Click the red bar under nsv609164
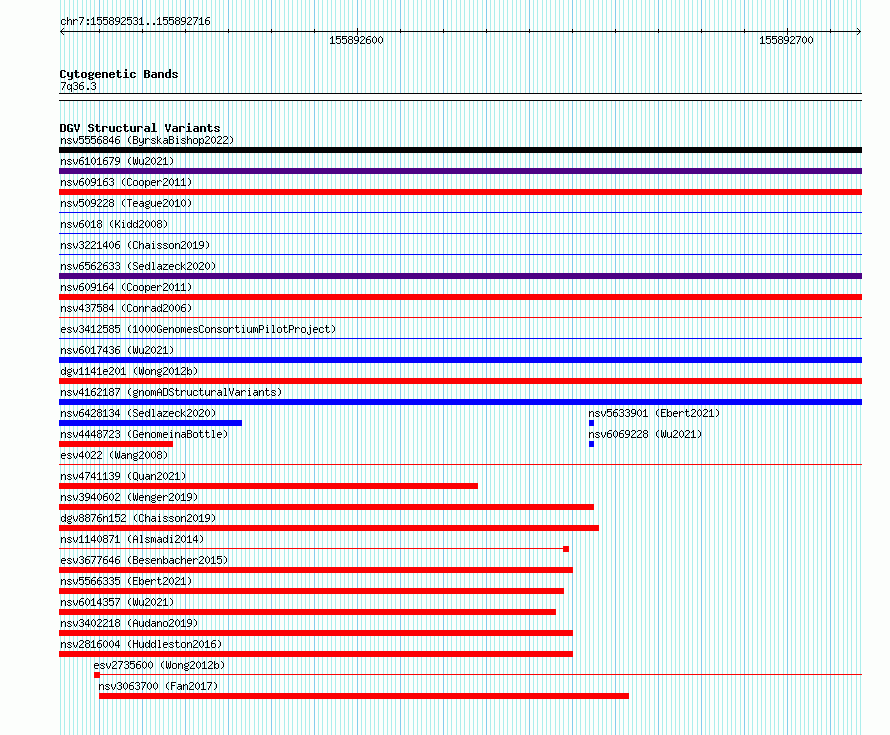 tap(460, 297)
